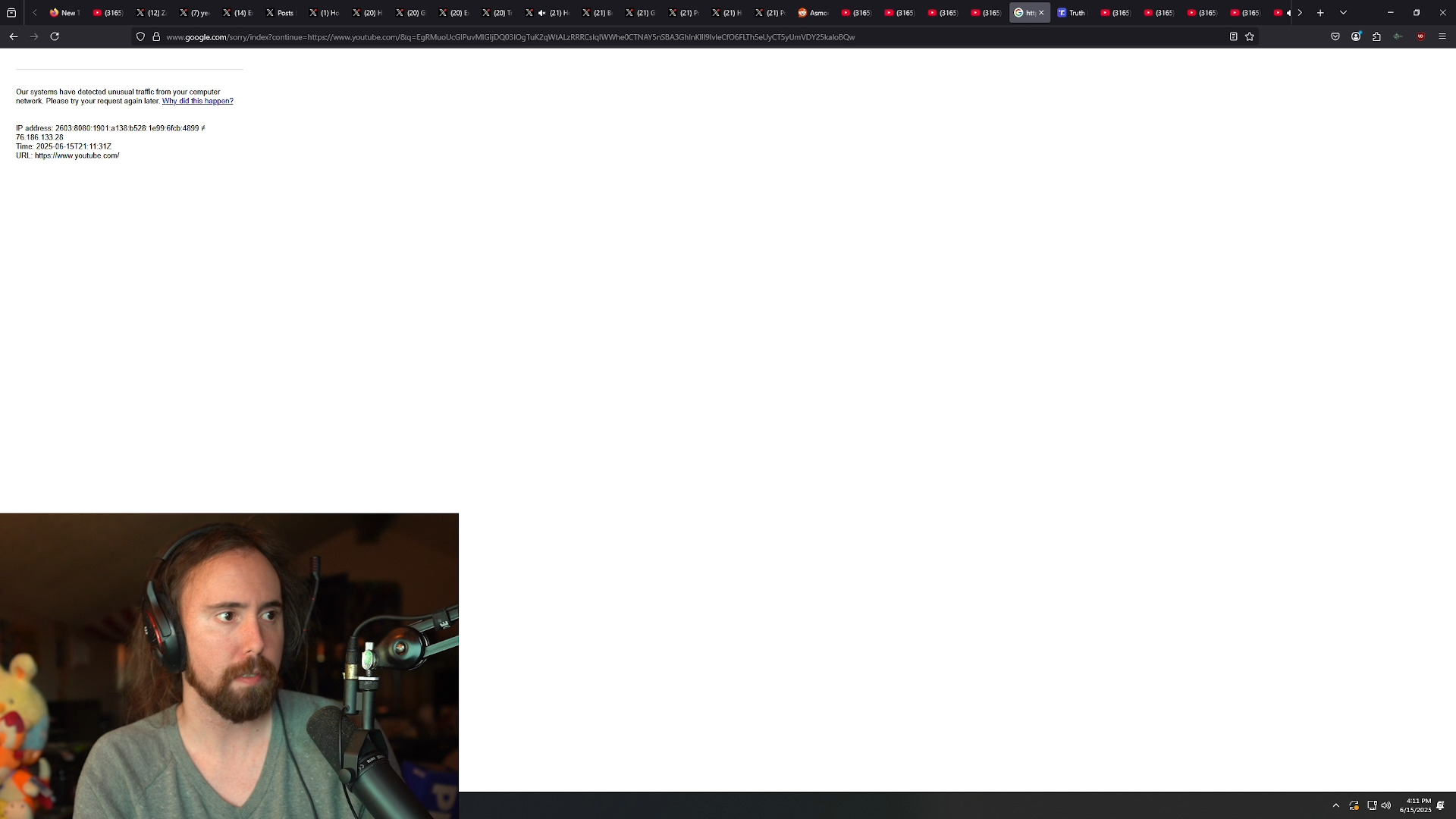Switch to the Asmon tab
Screen dimensions: 1456x819
(x=813, y=13)
